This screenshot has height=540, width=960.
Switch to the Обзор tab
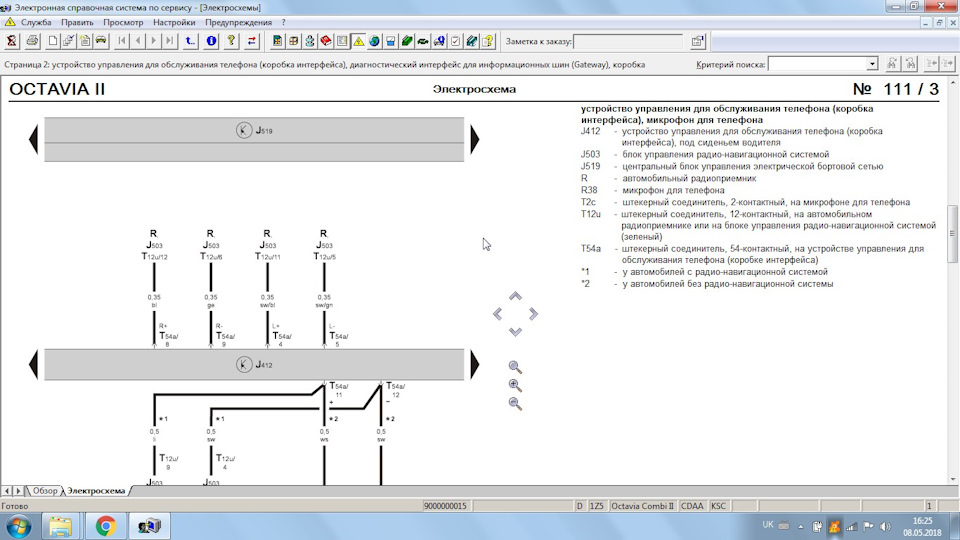[x=45, y=491]
